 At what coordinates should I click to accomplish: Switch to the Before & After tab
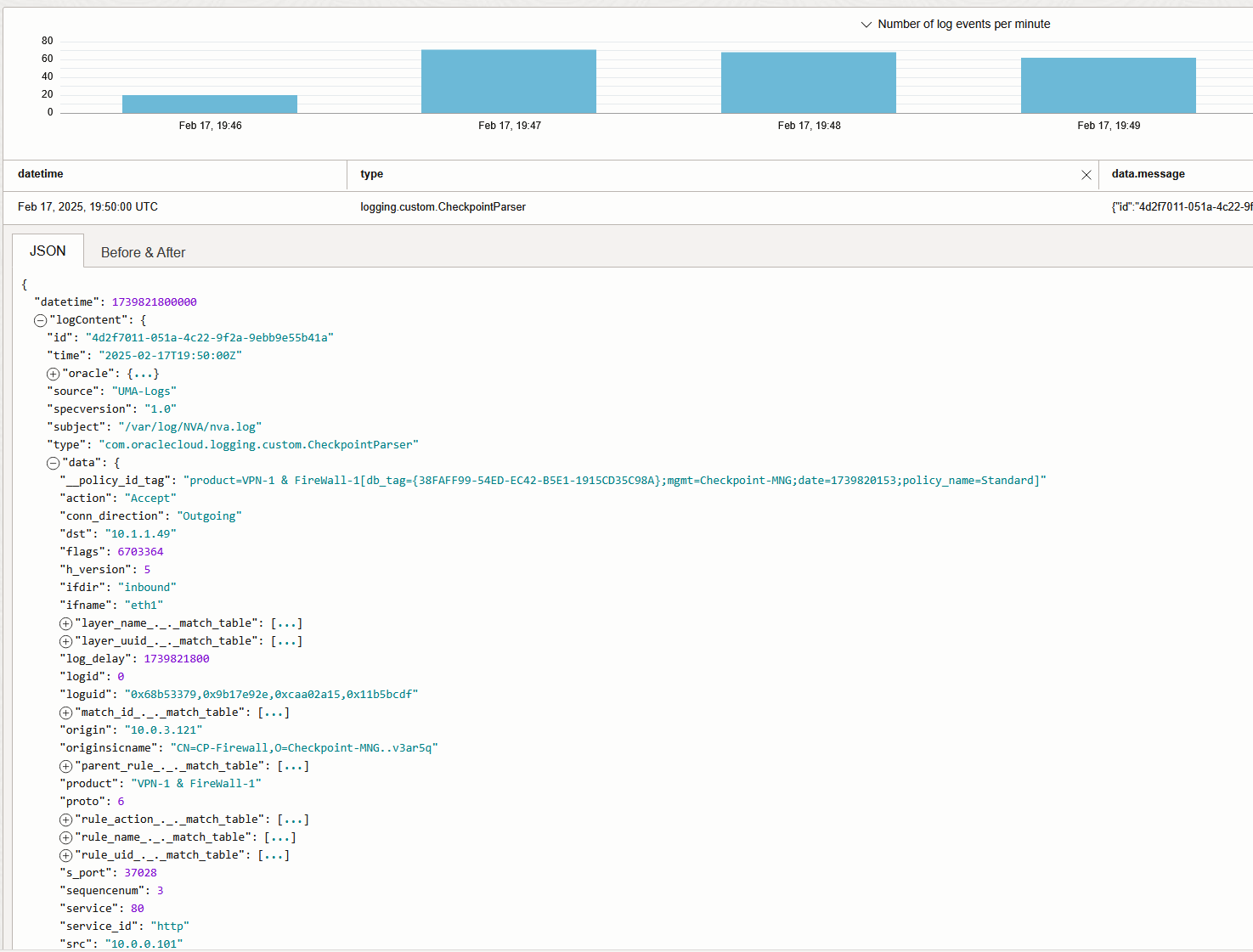coord(143,252)
